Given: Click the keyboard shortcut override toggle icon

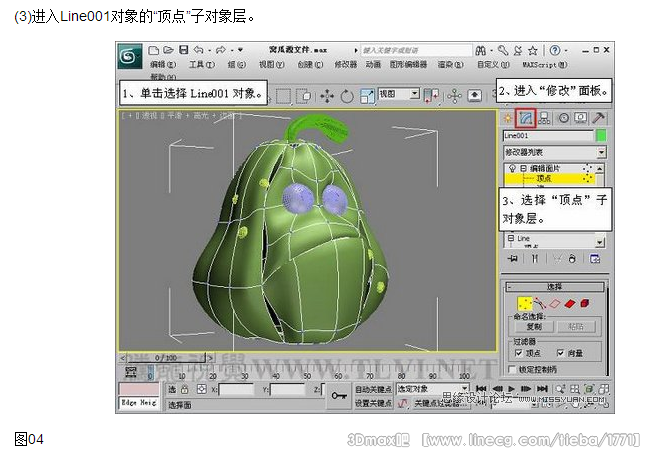Looking at the screenshot, I should (x=474, y=96).
